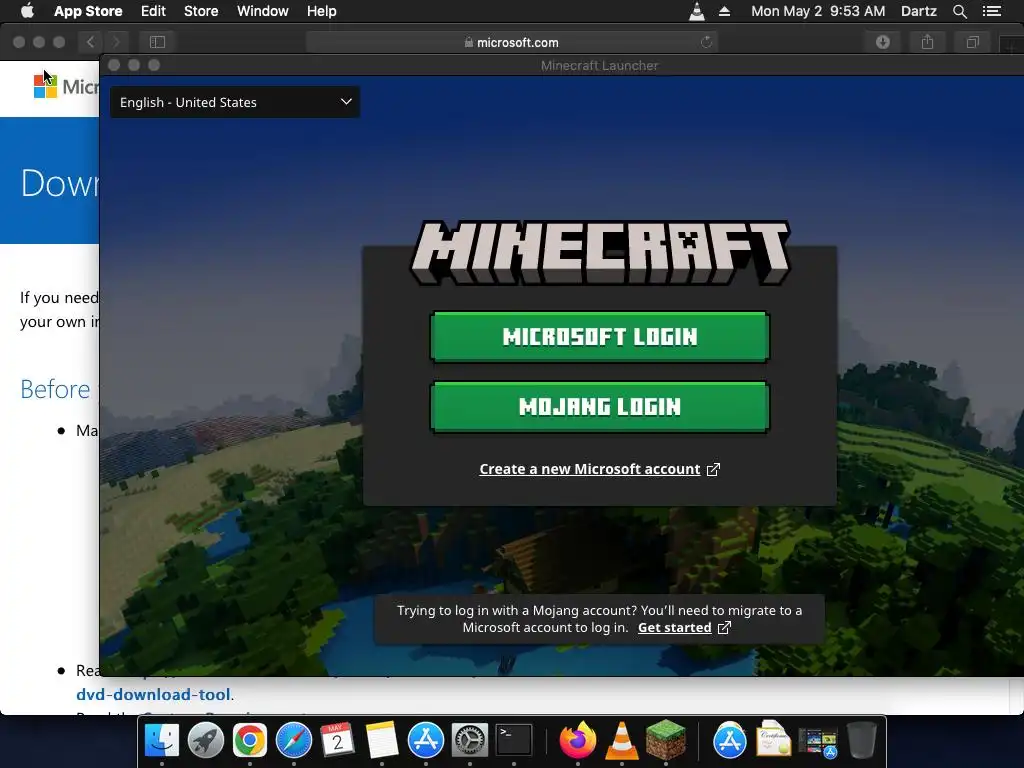This screenshot has height=768, width=1024.
Task: Open System Preferences gear in Dock
Action: [x=470, y=741]
